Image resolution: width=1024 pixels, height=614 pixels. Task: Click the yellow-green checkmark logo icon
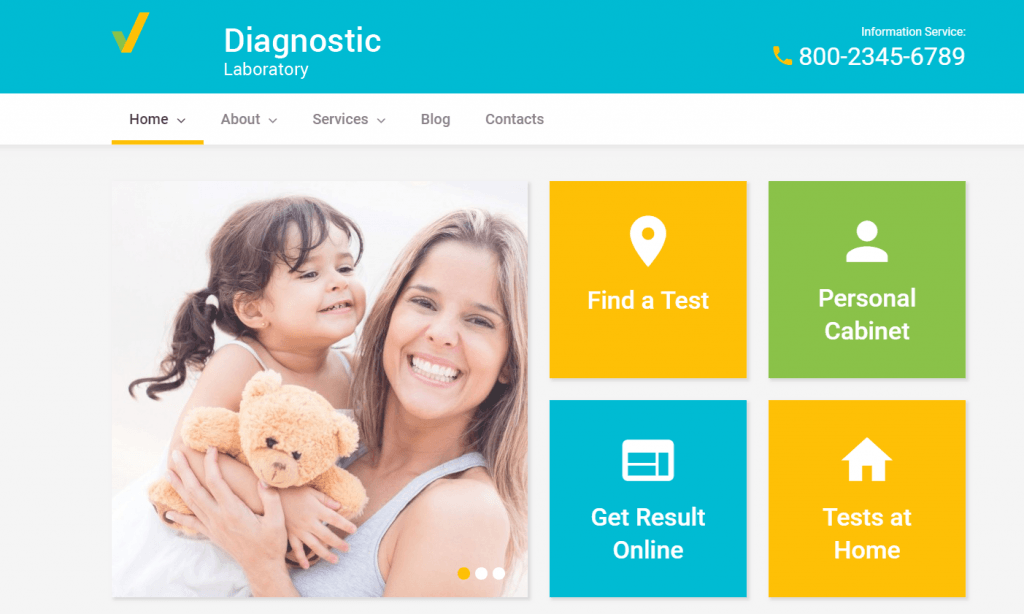click(131, 33)
